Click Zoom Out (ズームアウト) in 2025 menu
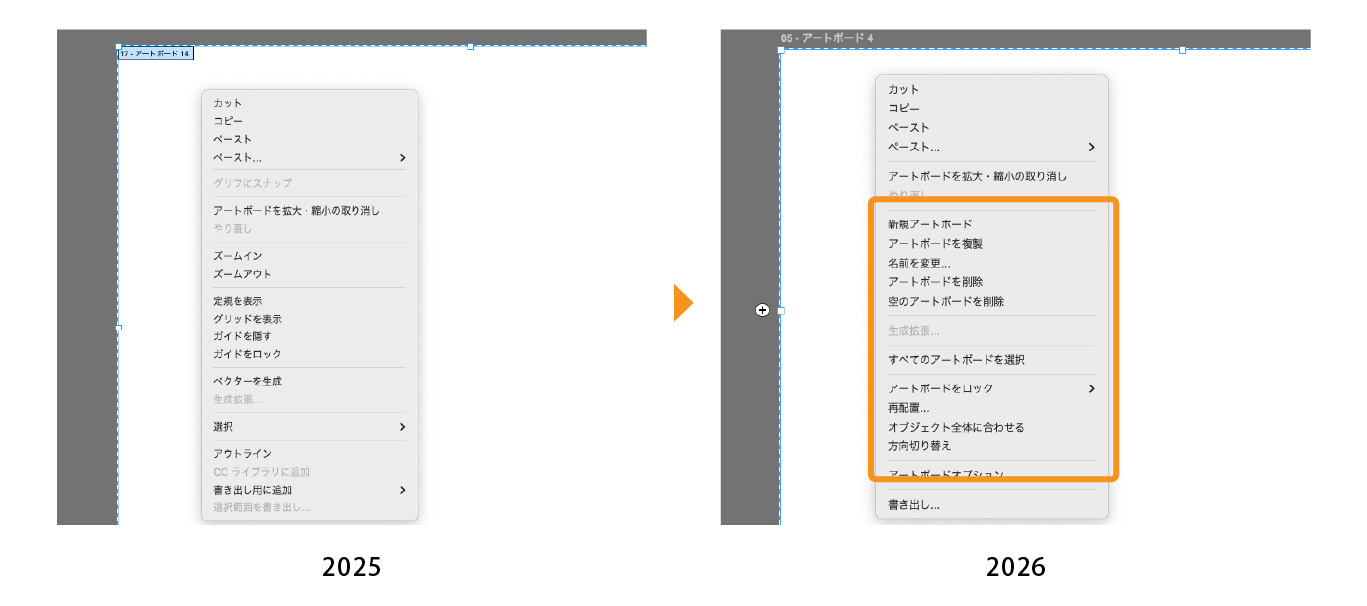The width and height of the screenshot is (1367, 606). click(242, 274)
